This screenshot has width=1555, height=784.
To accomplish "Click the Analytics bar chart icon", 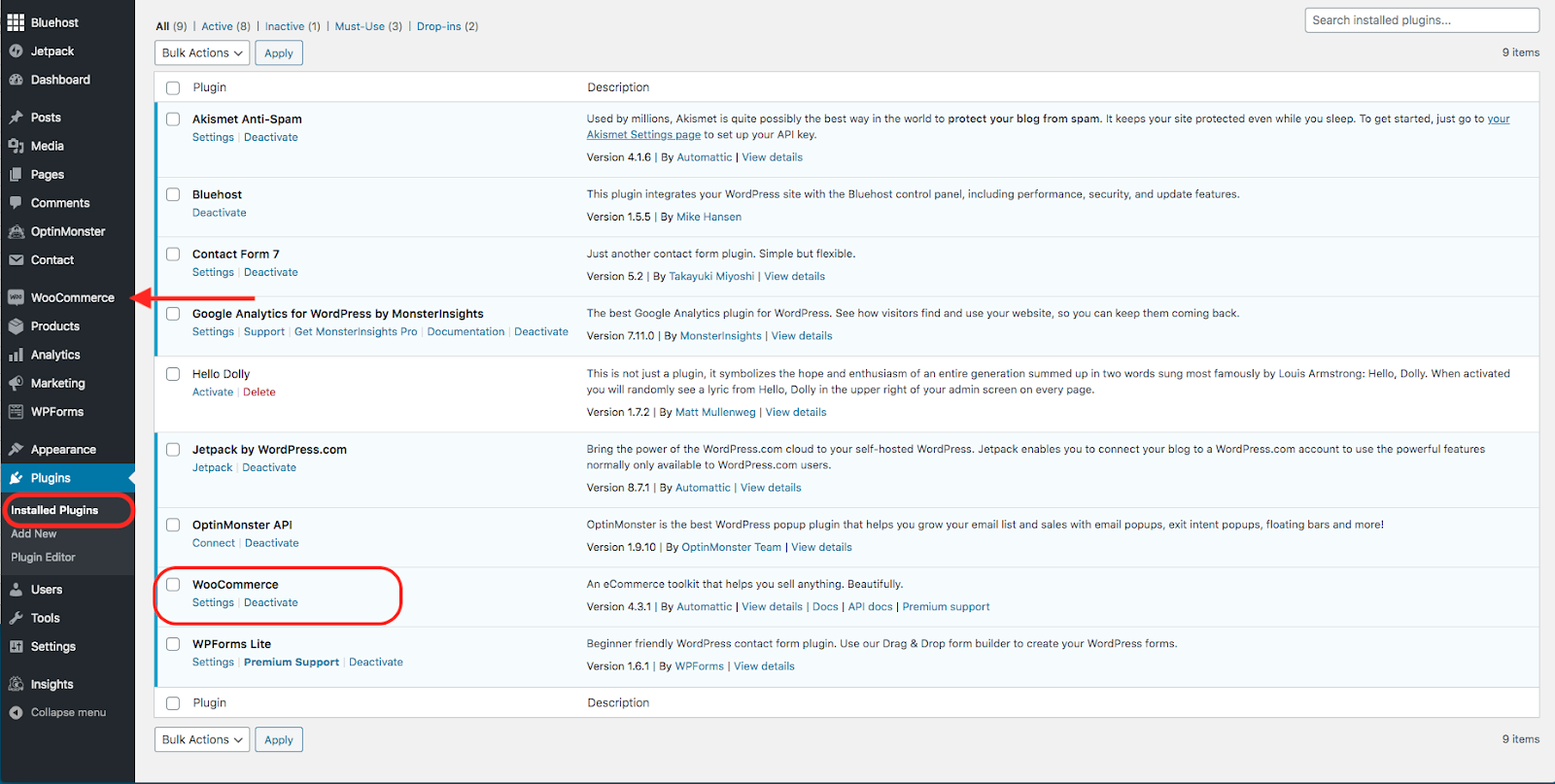I will point(16,355).
